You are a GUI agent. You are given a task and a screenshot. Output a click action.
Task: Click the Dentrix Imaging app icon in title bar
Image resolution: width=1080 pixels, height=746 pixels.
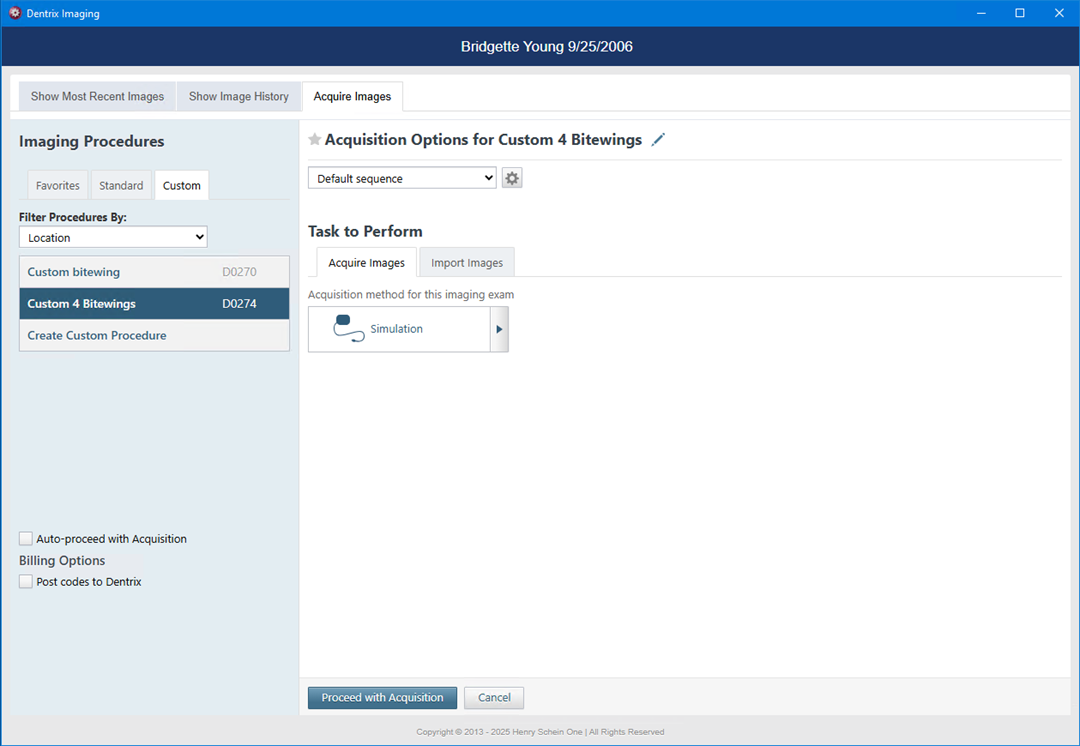[x=14, y=13]
